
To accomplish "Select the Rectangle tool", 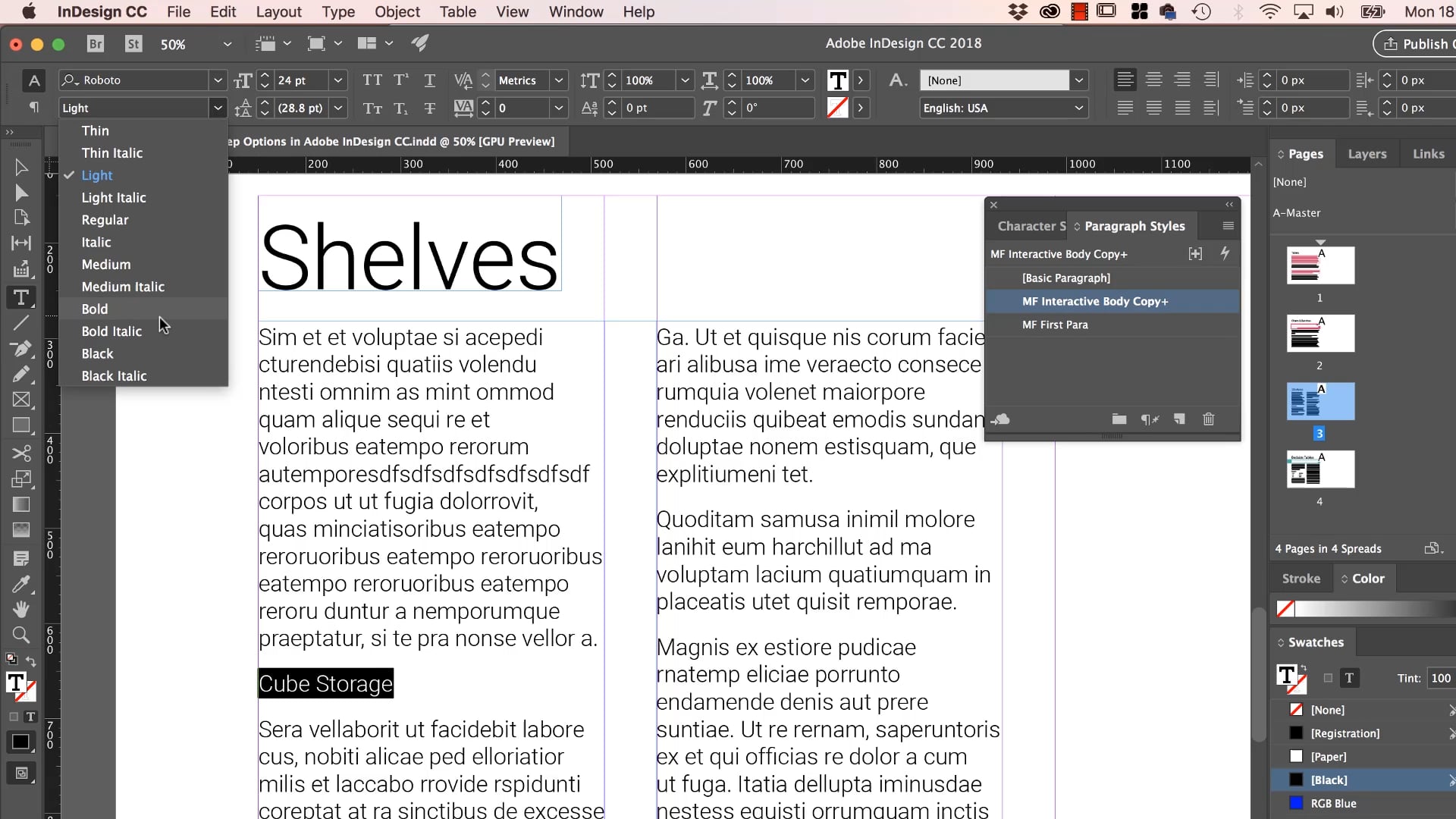I will [x=20, y=426].
